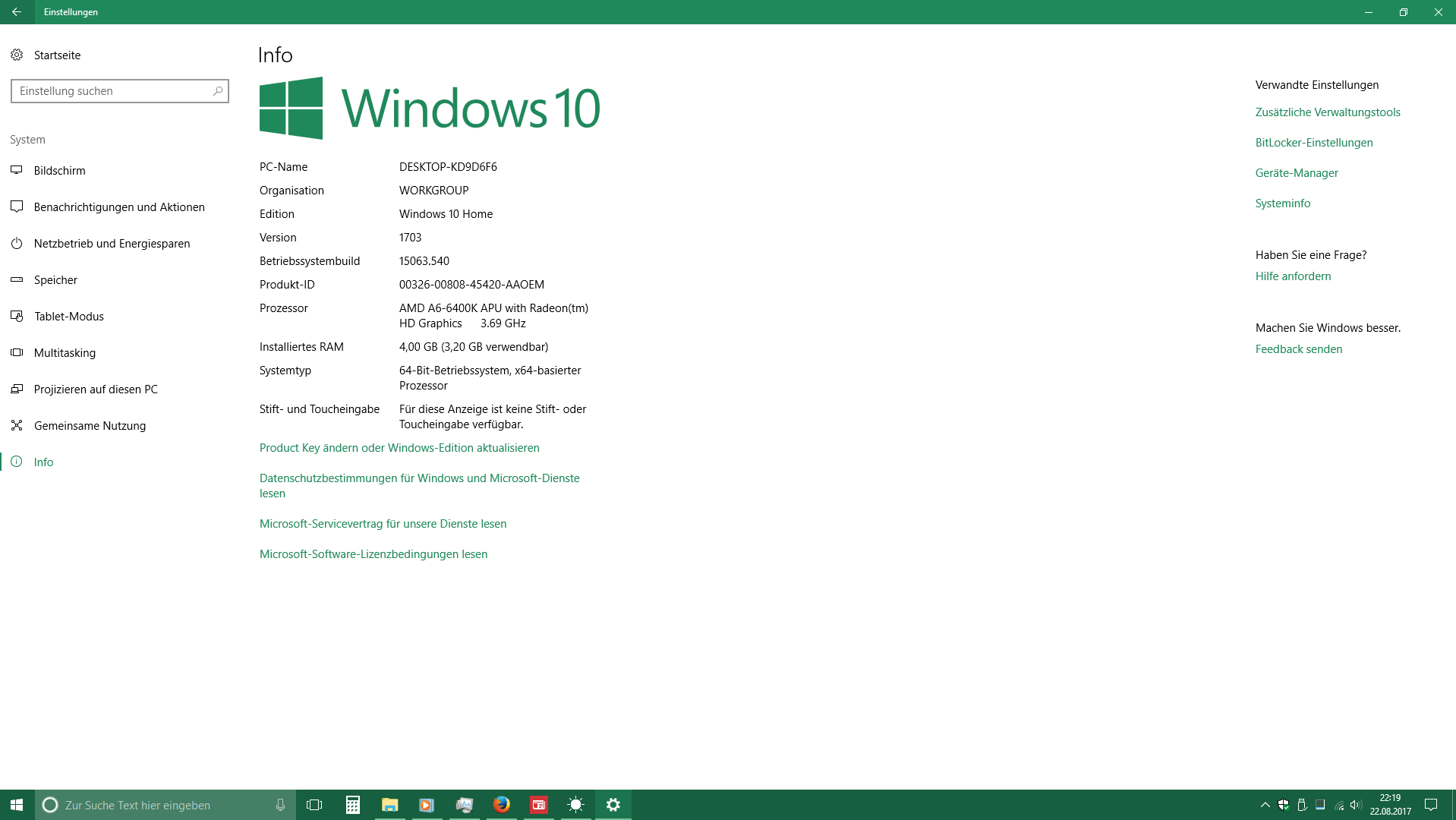Open the Weather sun app in taskbar
Viewport: 1456px width, 820px height.
pos(576,805)
